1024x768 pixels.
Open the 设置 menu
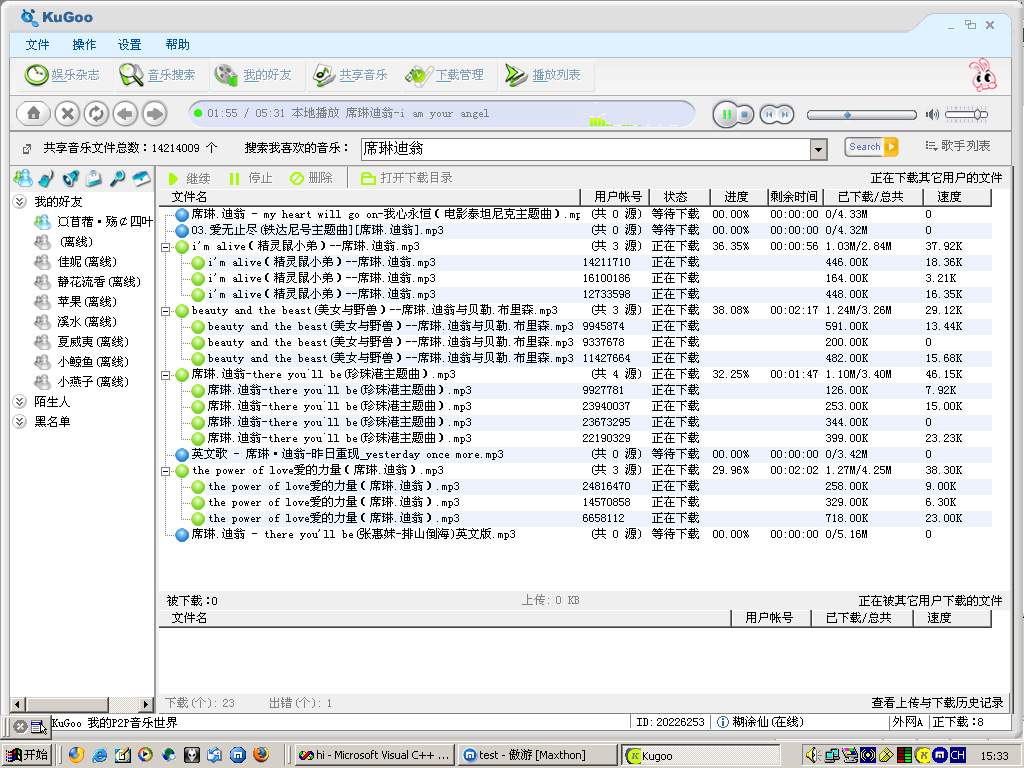pyautogui.click(x=129, y=44)
